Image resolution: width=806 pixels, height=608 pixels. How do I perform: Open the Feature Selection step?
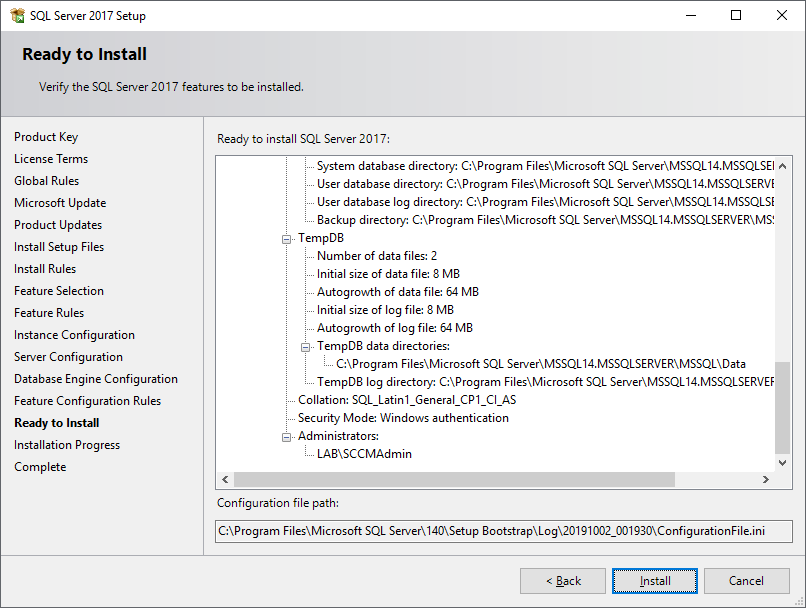point(59,291)
